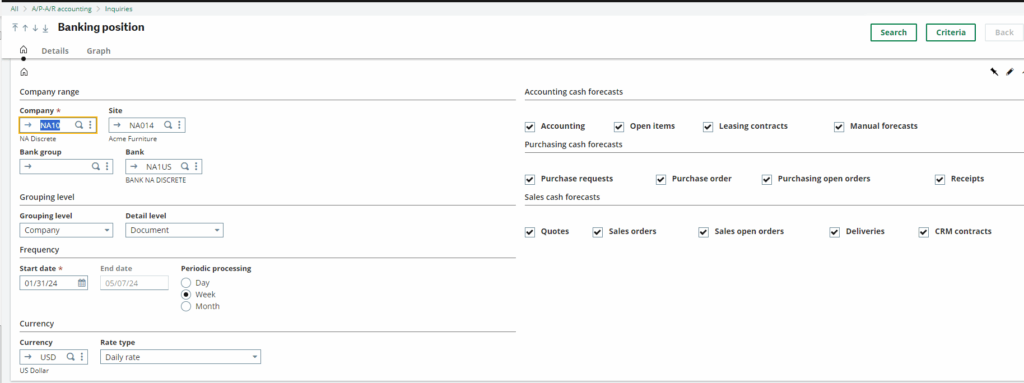This screenshot has width=1024, height=383.
Task: Open Bank field lookup magnifier
Action: (184, 167)
